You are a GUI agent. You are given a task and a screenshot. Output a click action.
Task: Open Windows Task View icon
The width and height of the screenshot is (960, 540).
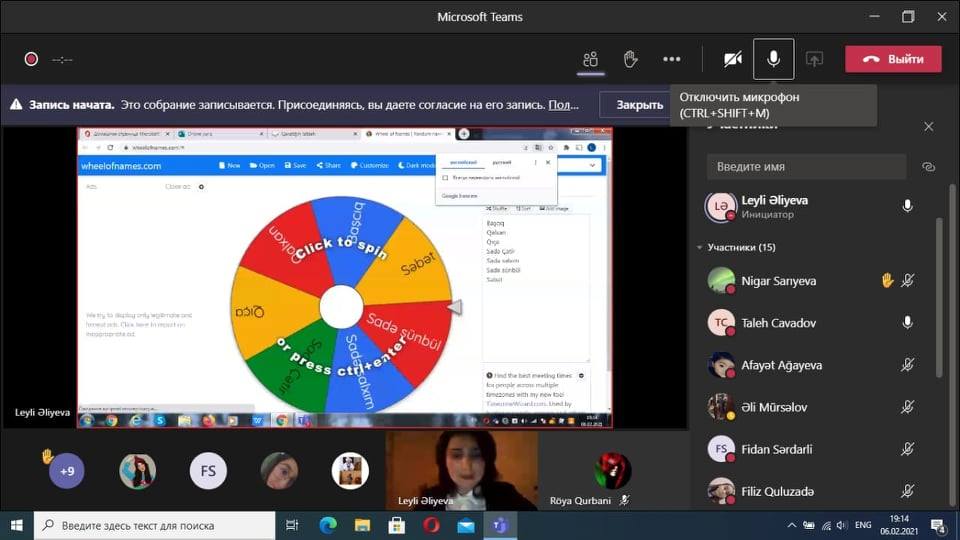pyautogui.click(x=292, y=525)
